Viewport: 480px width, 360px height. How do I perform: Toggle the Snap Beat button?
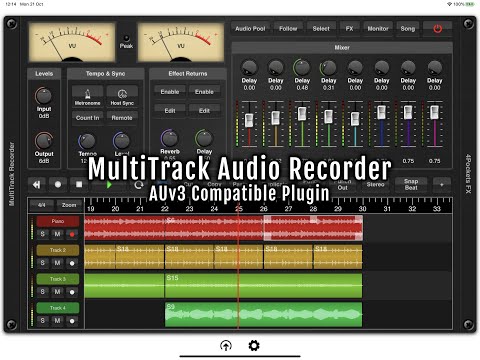411,184
